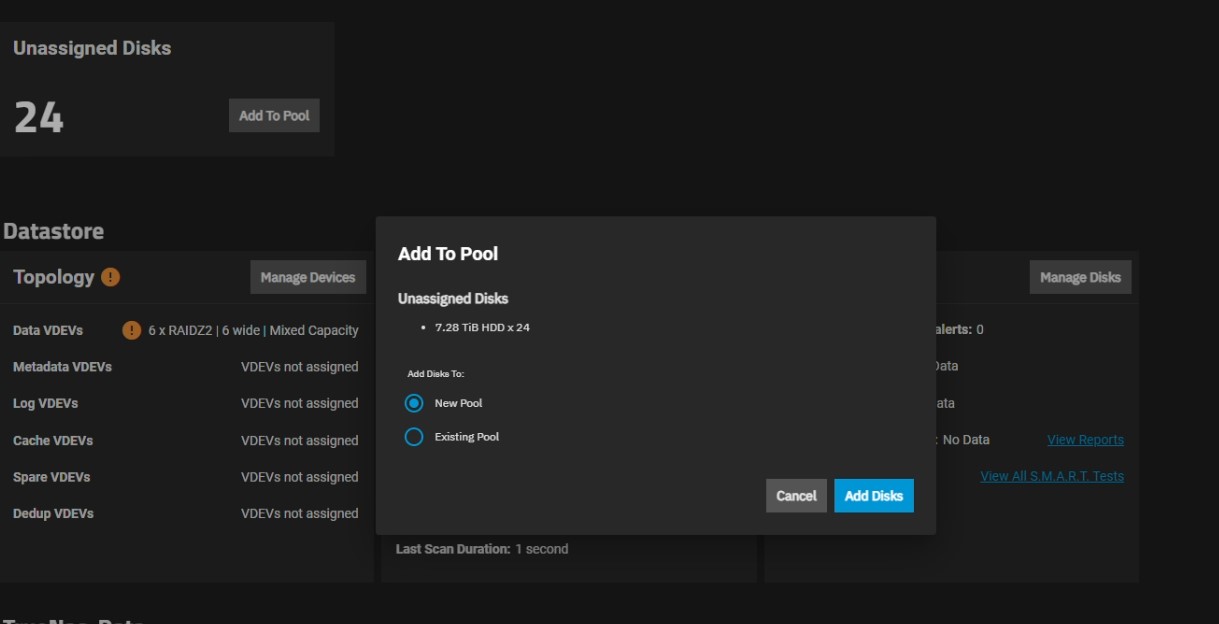Screen dimensions: 1219x624
Task: Select the 7.28 TiB HDD x 24 entry
Action: click(x=482, y=328)
